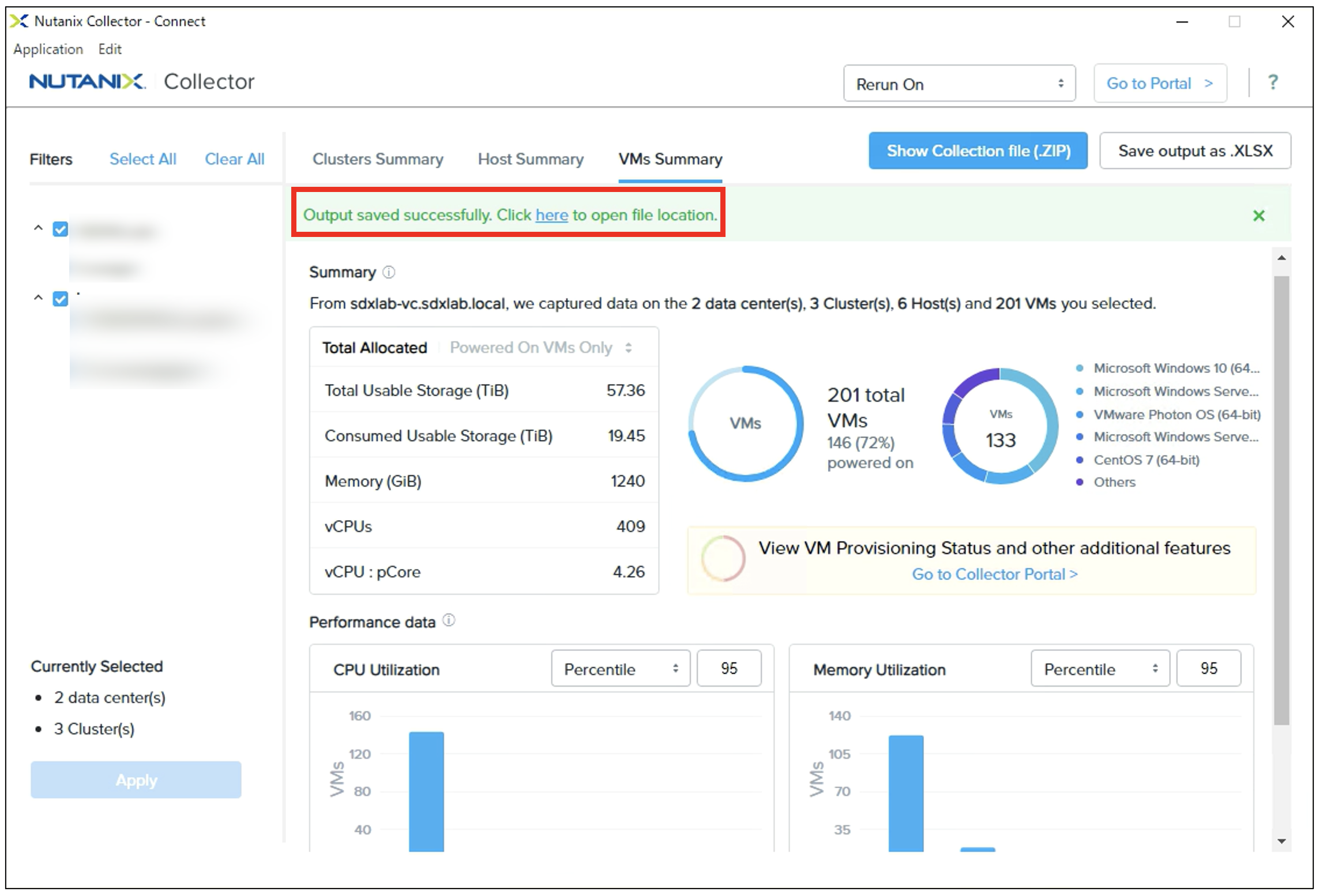Screen dimensions: 1323x896
Task: Click the 201 total VMs donut chart
Action: pos(746,424)
